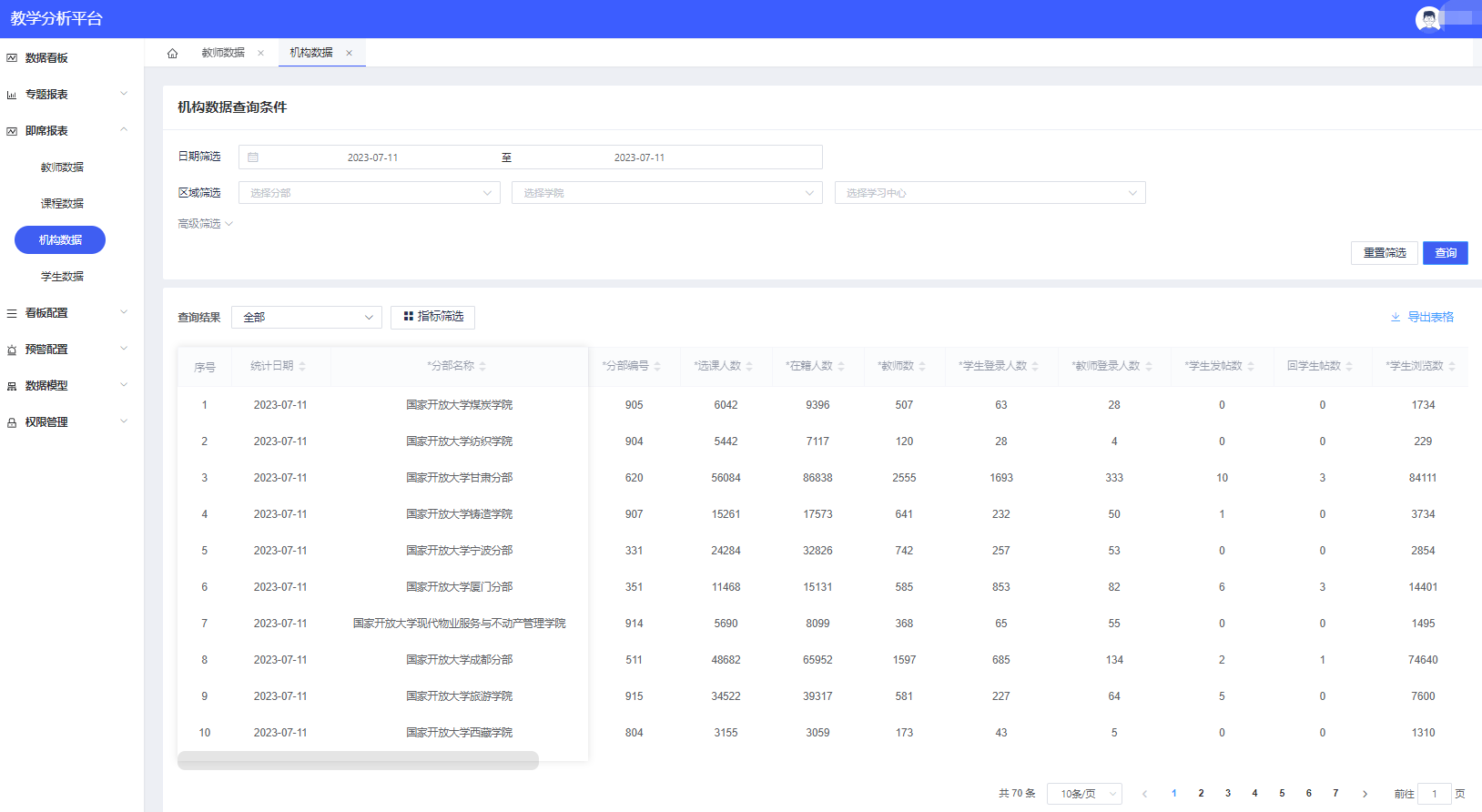The width and height of the screenshot is (1482, 812).
Task: Click the 查询 button
Action: click(x=1445, y=253)
